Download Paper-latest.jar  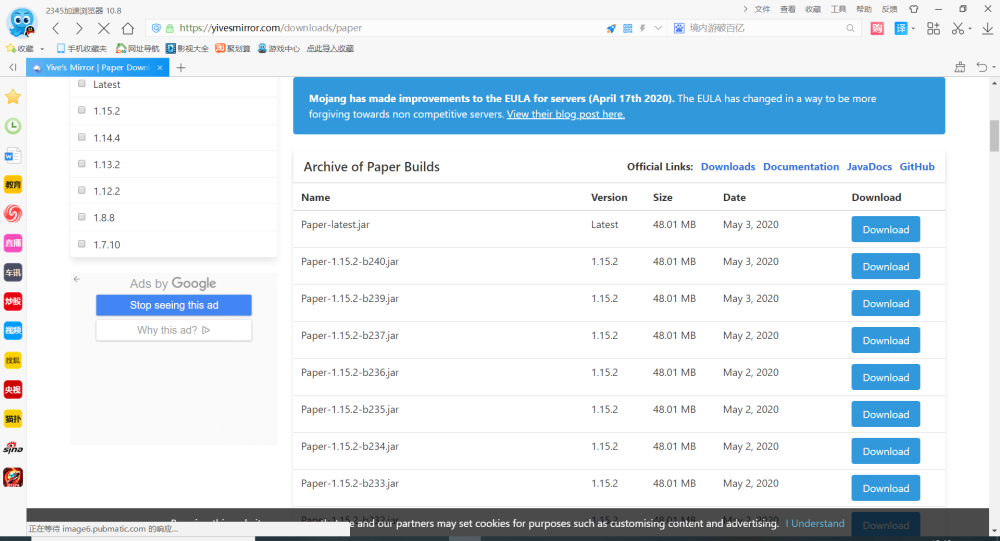[x=885, y=230]
